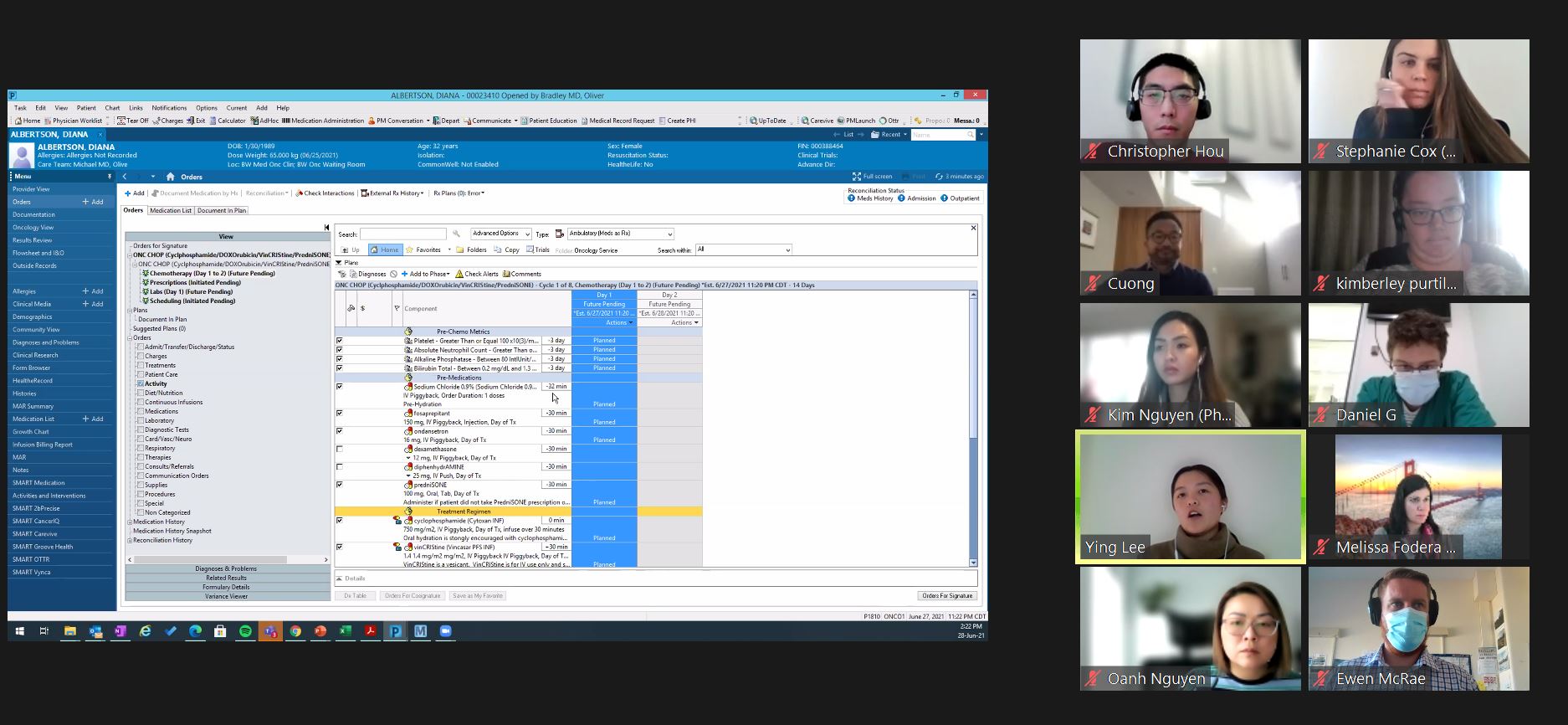This screenshot has height=725, width=1568.
Task: Collapse the View pane arrow
Action: point(326,227)
